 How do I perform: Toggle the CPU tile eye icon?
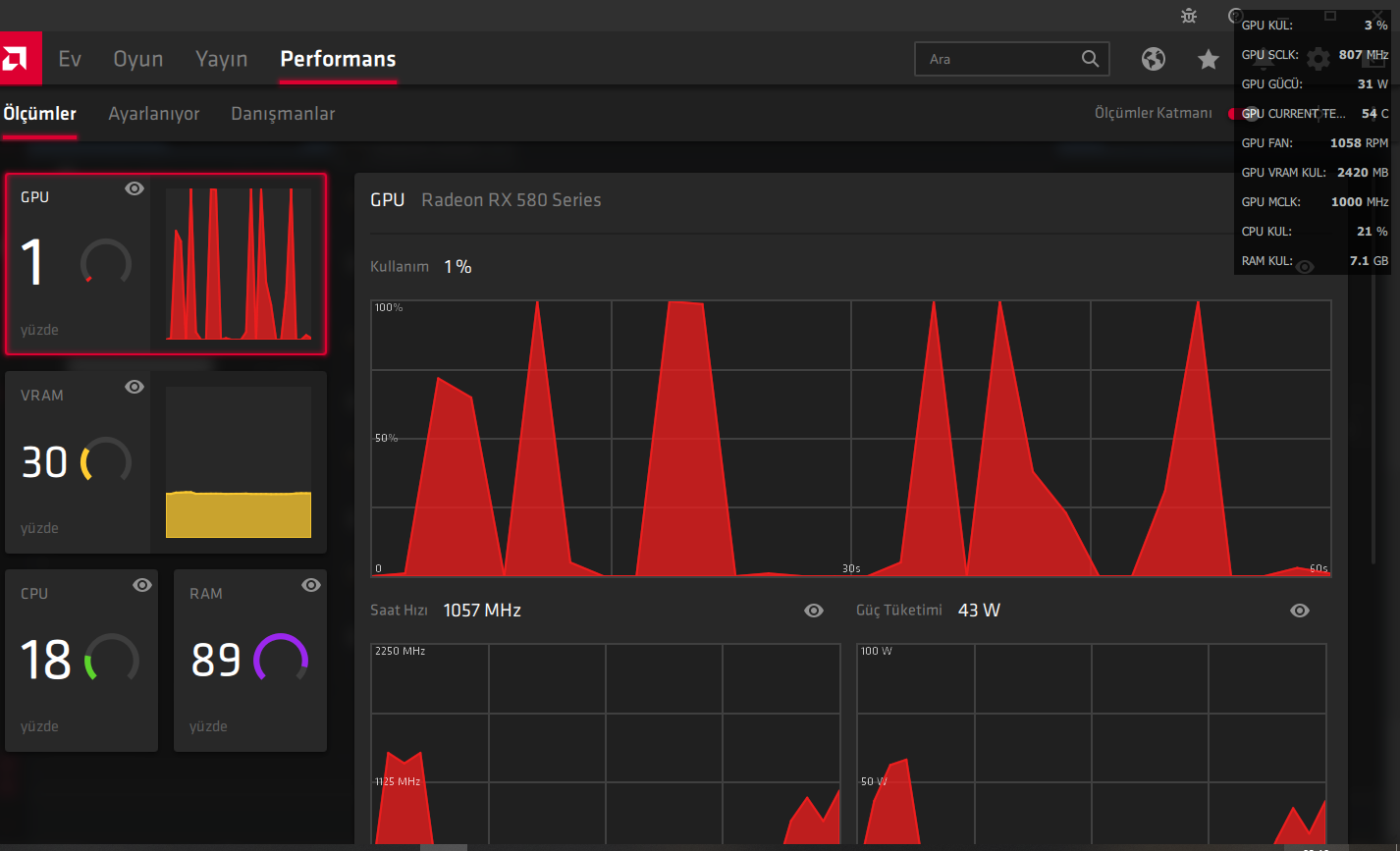[142, 585]
